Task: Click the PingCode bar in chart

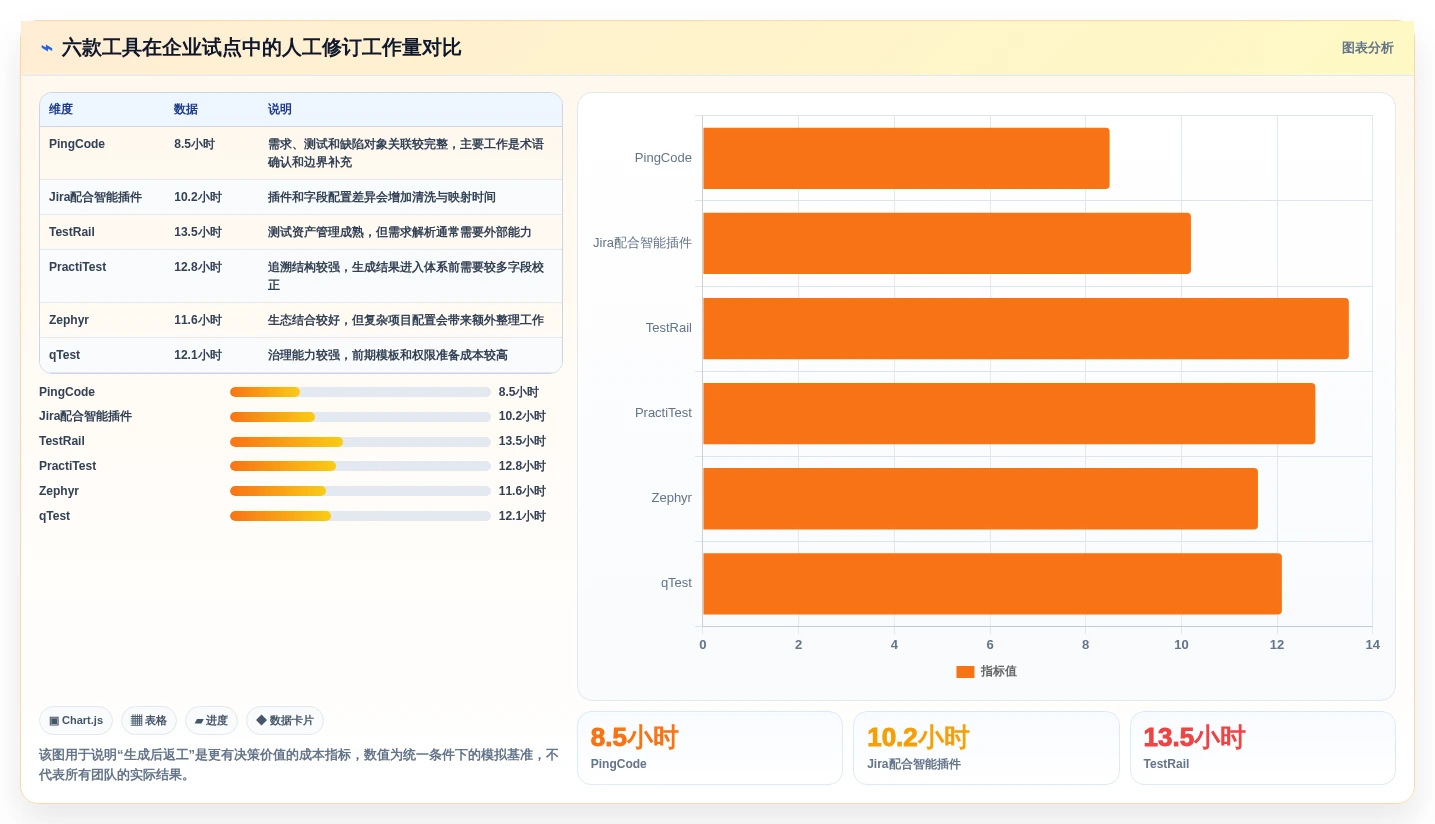Action: 906,158
